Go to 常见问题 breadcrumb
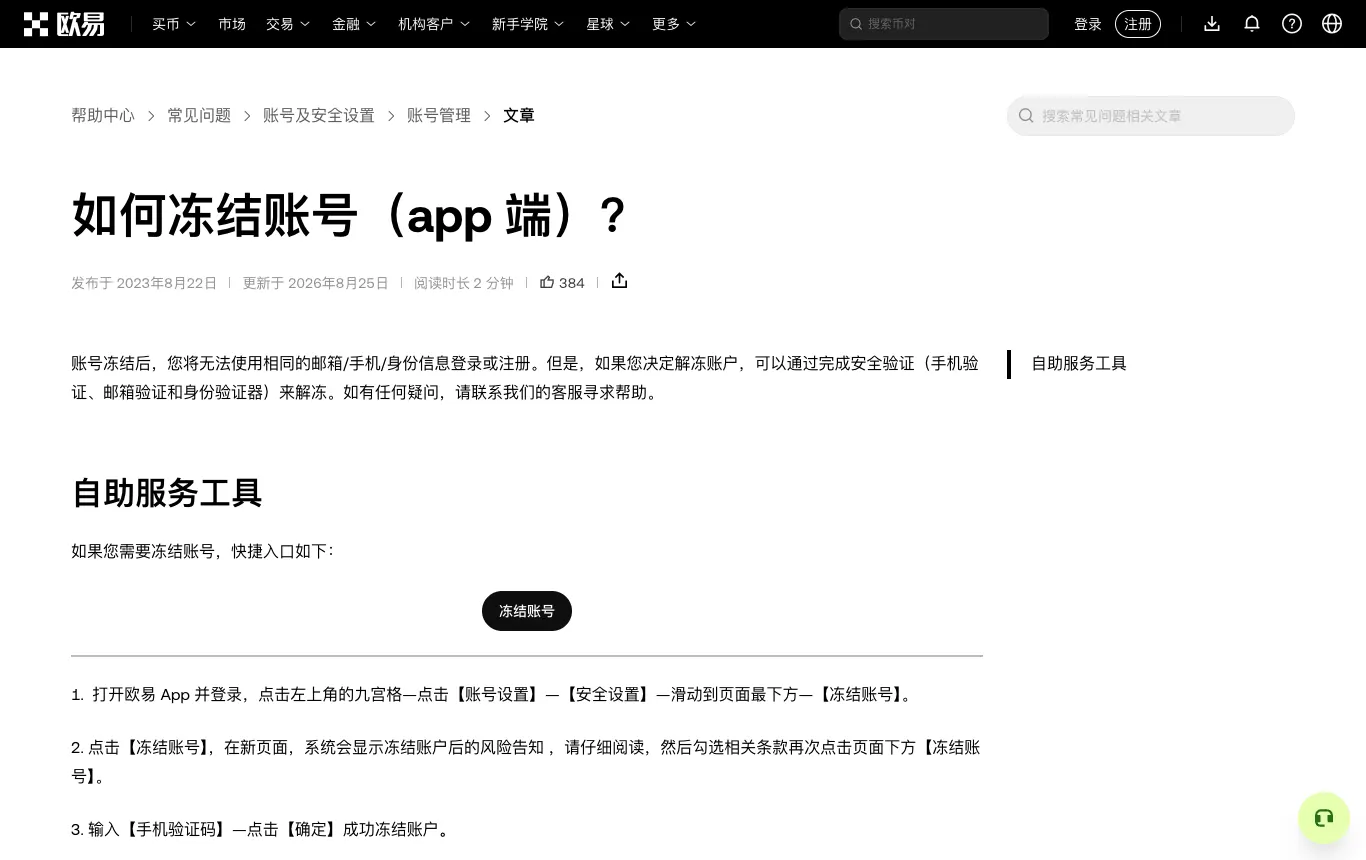 click(x=199, y=116)
